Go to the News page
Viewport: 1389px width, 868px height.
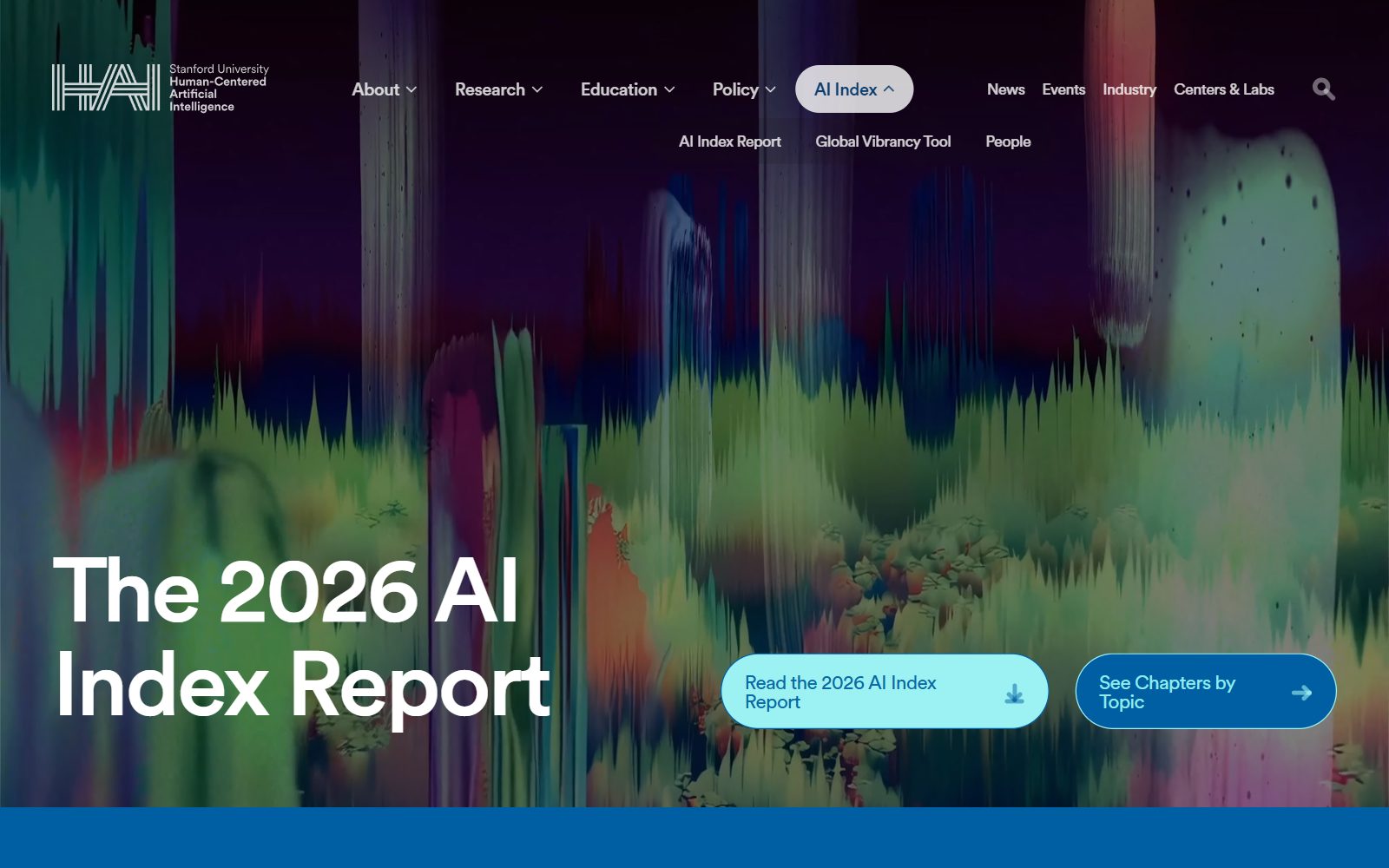[x=1006, y=89]
